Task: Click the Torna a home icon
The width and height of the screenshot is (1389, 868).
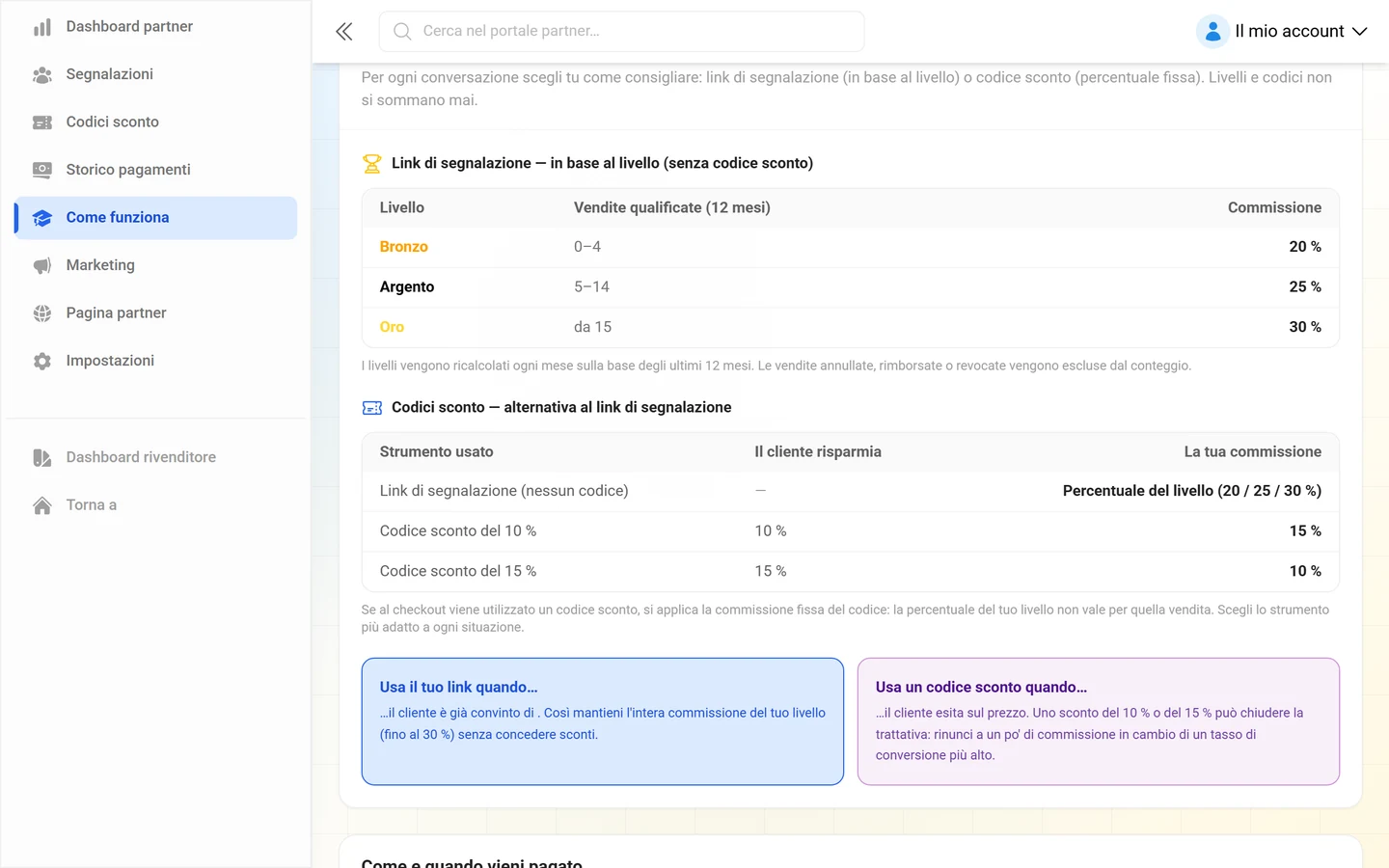Action: [42, 505]
